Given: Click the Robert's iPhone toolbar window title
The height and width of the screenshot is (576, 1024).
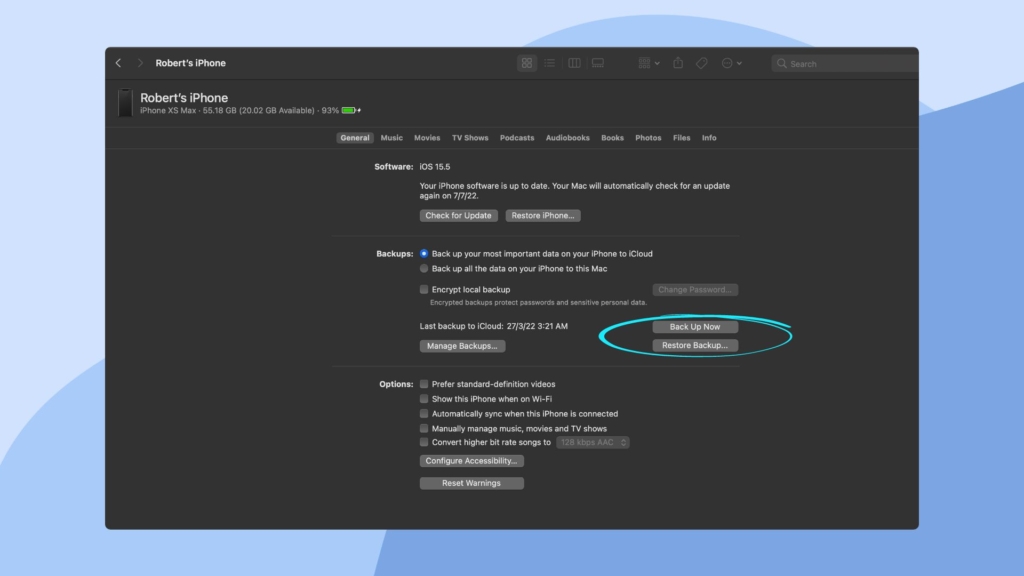Looking at the screenshot, I should click(x=191, y=63).
